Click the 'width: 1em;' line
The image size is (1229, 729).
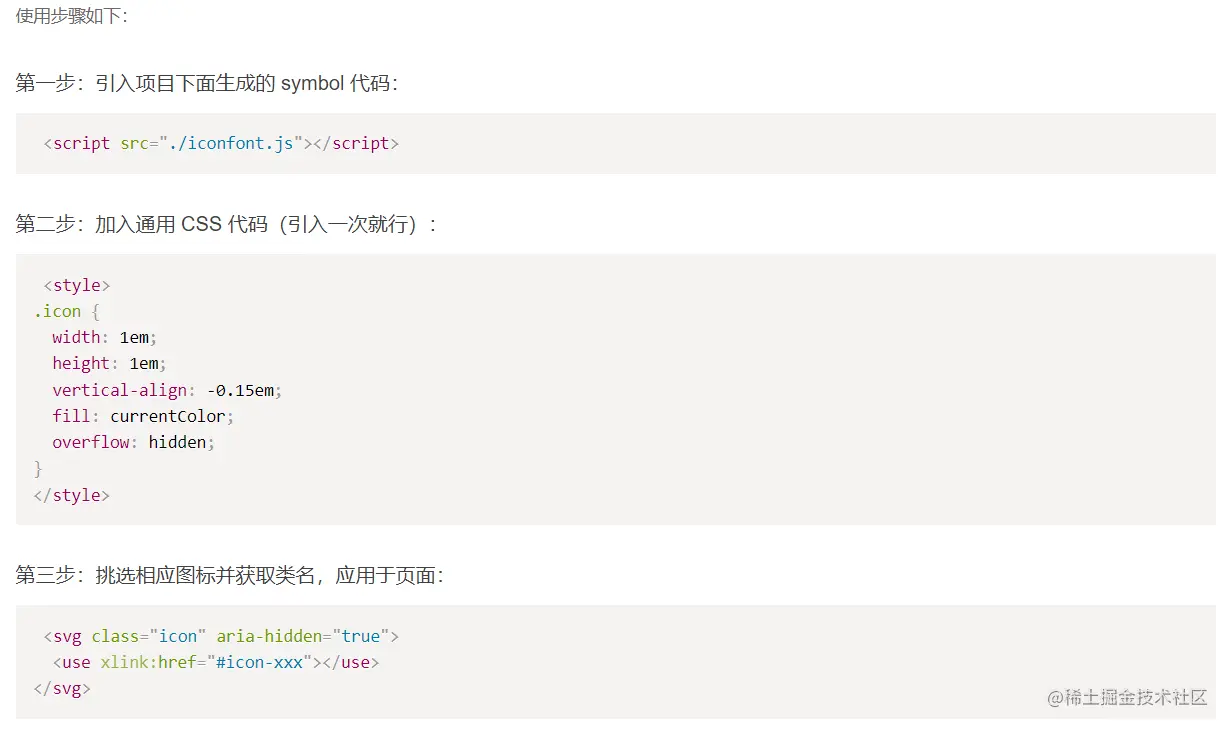(x=105, y=337)
